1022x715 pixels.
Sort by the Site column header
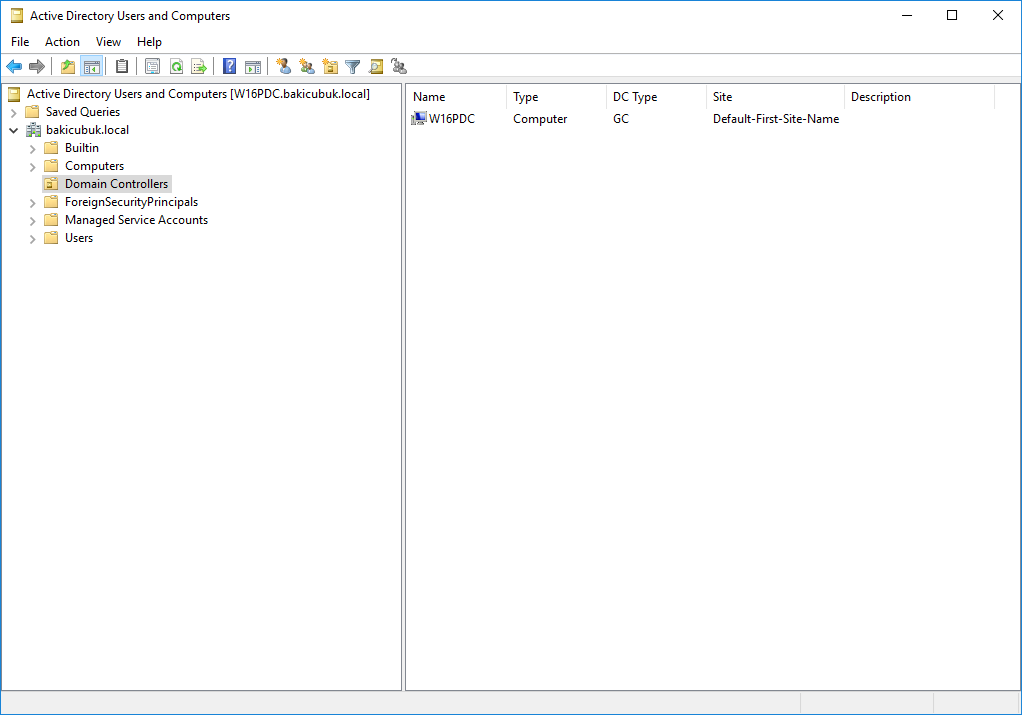(775, 96)
